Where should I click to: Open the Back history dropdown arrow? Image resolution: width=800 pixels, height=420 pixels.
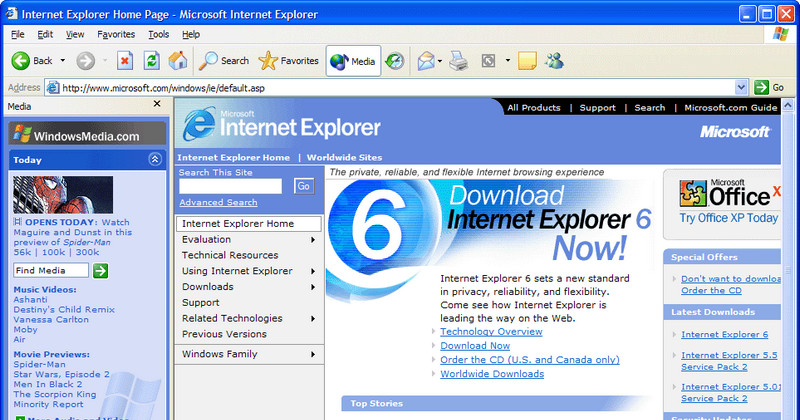tap(63, 61)
